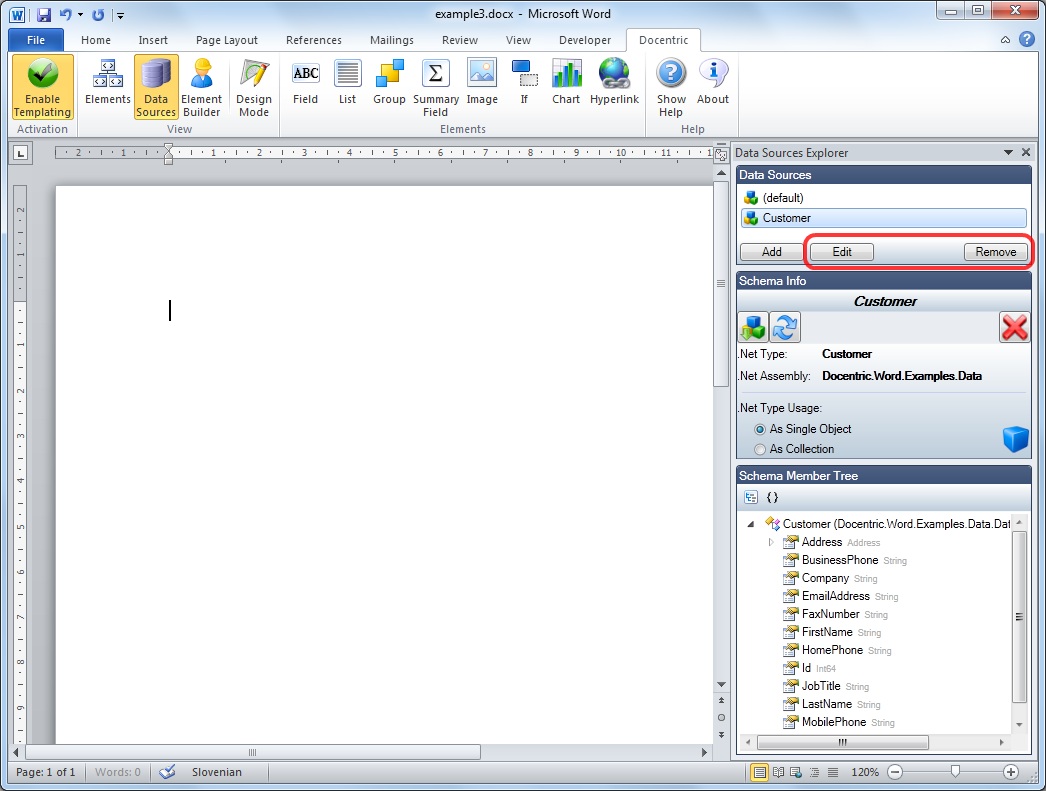This screenshot has width=1046, height=791.
Task: Click the 120% zoom level
Action: tap(865, 772)
